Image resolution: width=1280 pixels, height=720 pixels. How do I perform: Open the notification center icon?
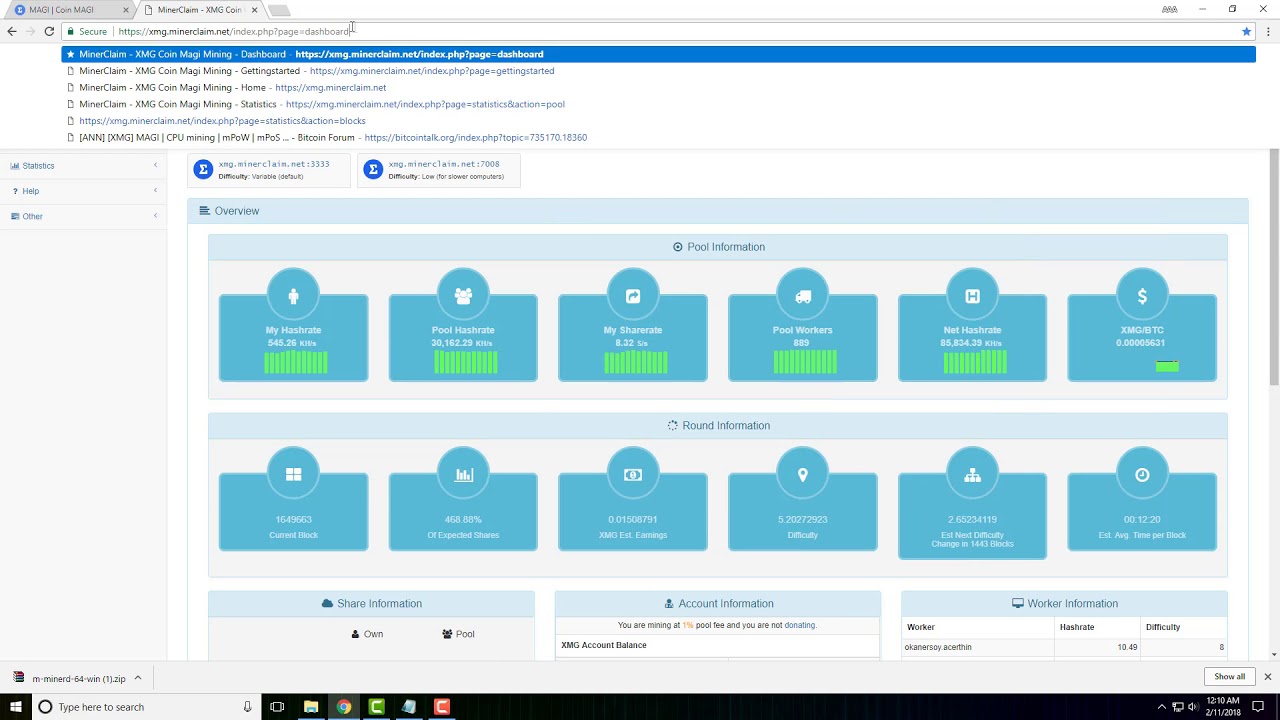click(1258, 707)
